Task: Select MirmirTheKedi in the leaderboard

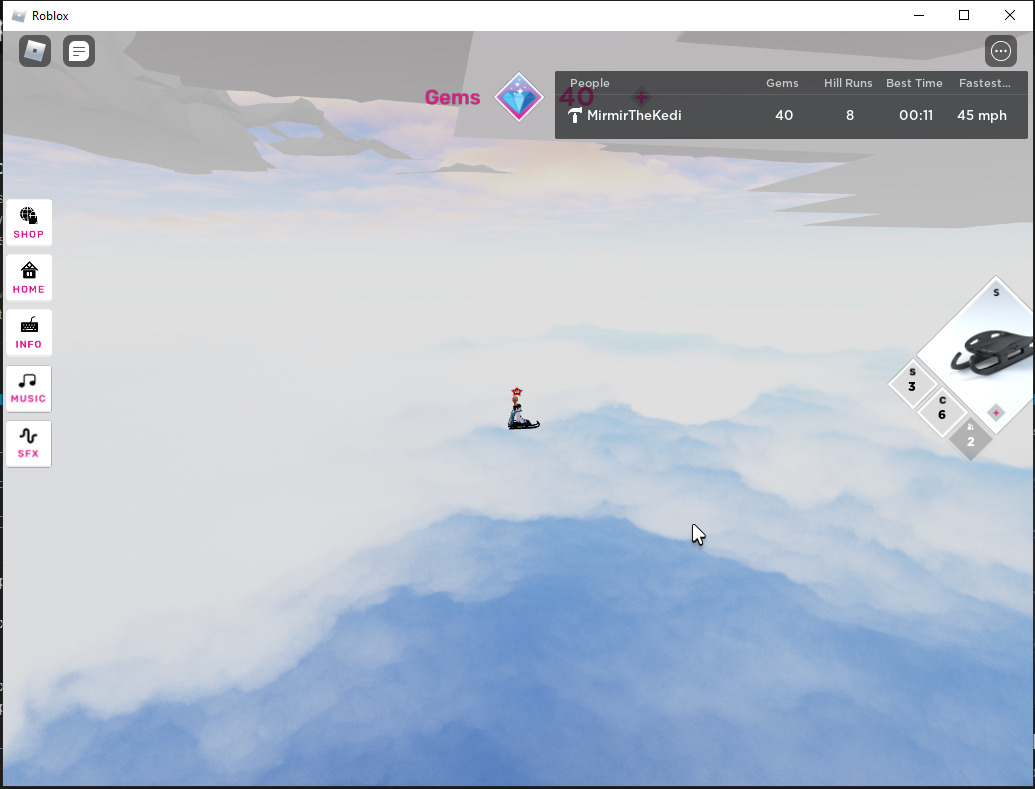Action: coord(634,116)
